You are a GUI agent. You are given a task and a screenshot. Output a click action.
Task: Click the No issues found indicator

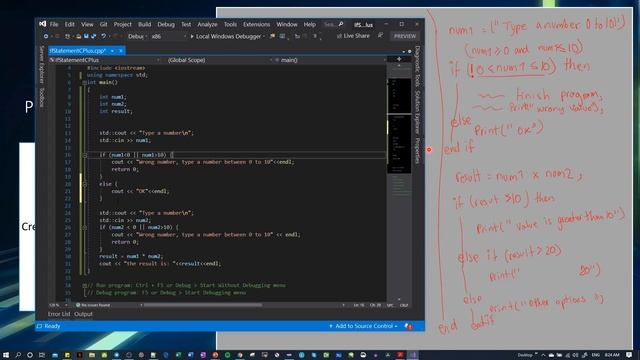(x=93, y=305)
